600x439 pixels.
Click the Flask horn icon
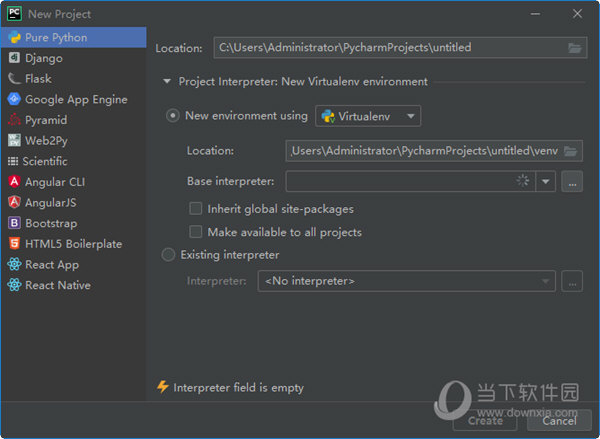(x=14, y=78)
